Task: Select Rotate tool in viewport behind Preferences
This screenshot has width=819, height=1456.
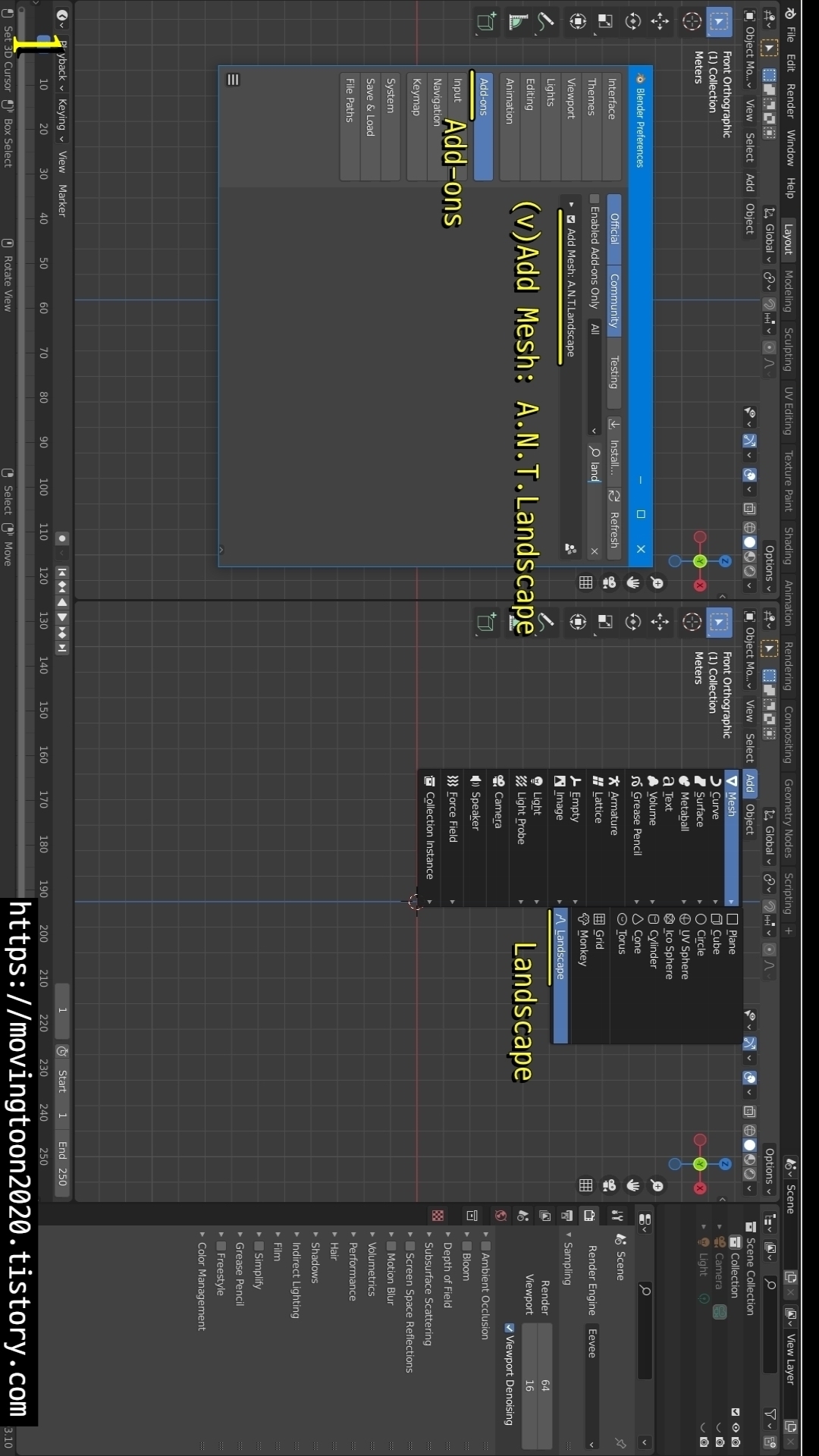Action: (x=632, y=22)
